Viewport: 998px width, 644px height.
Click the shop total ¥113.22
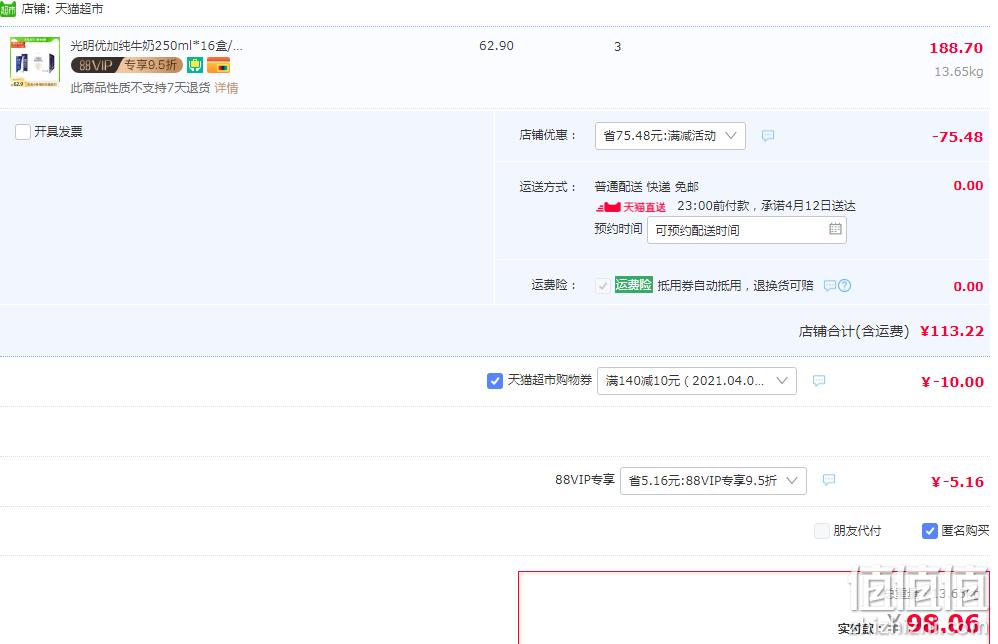click(952, 331)
